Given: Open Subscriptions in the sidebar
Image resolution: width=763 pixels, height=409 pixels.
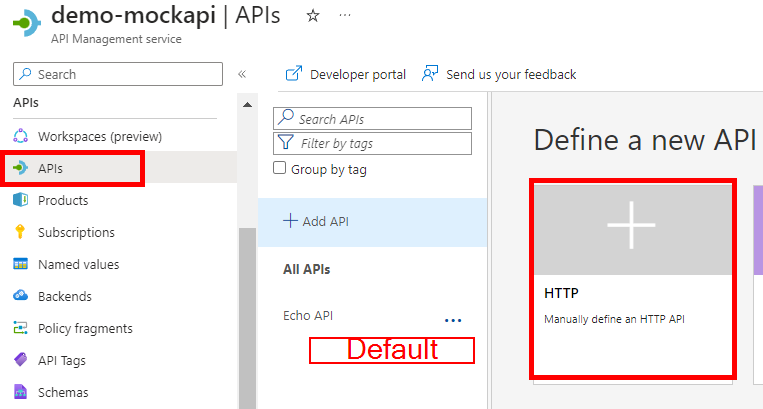Looking at the screenshot, I should pyautogui.click(x=76, y=232).
